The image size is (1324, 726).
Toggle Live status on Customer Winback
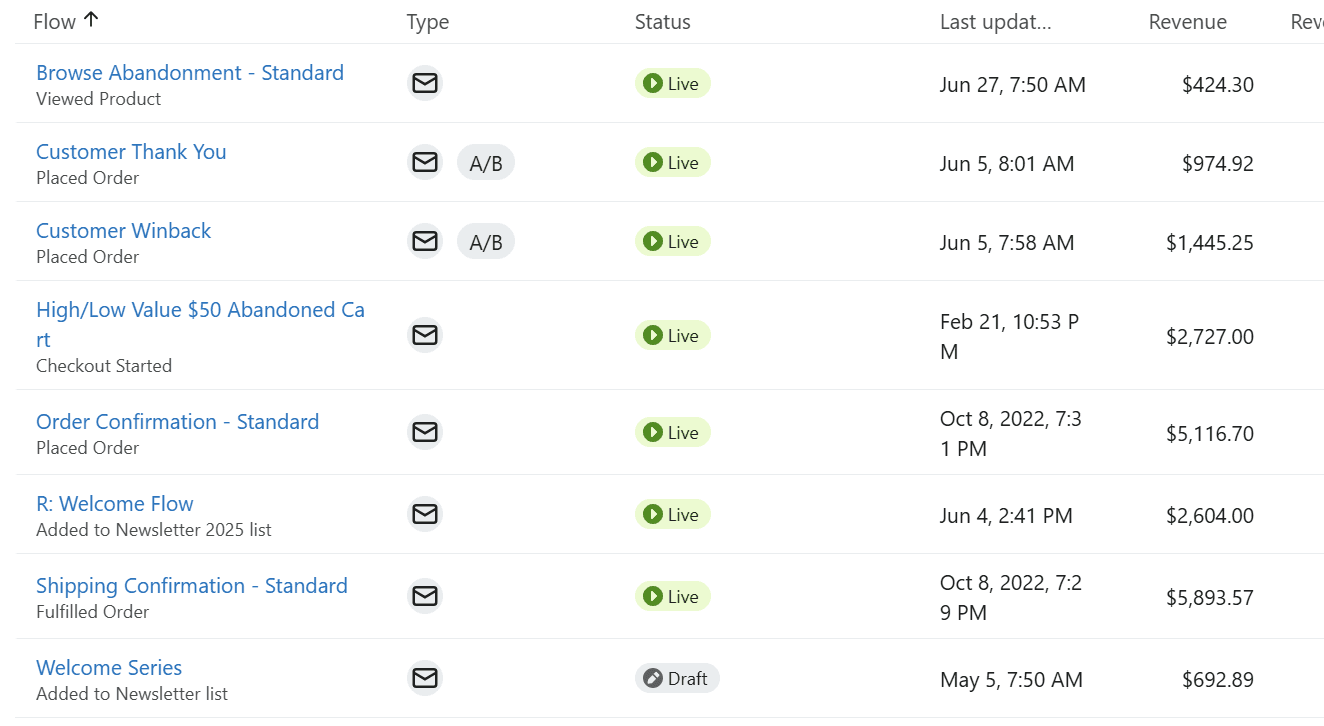(x=672, y=241)
